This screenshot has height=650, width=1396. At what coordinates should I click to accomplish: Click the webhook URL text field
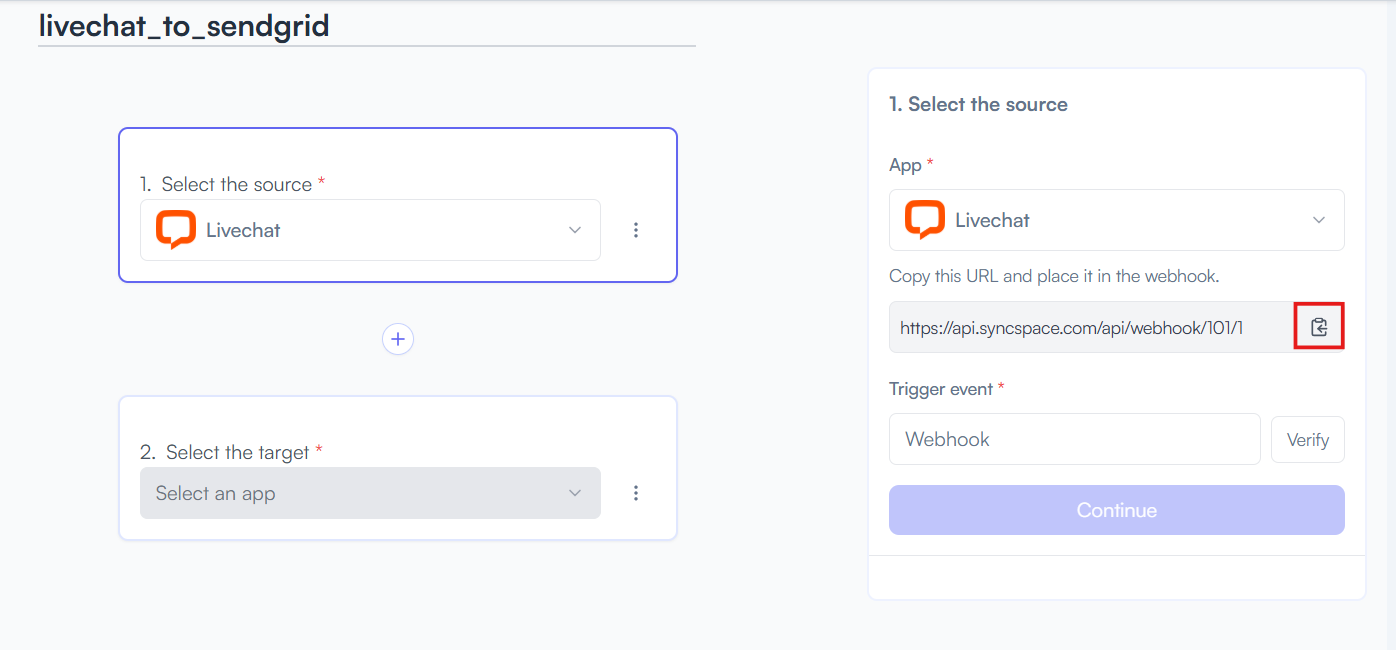pos(1092,327)
